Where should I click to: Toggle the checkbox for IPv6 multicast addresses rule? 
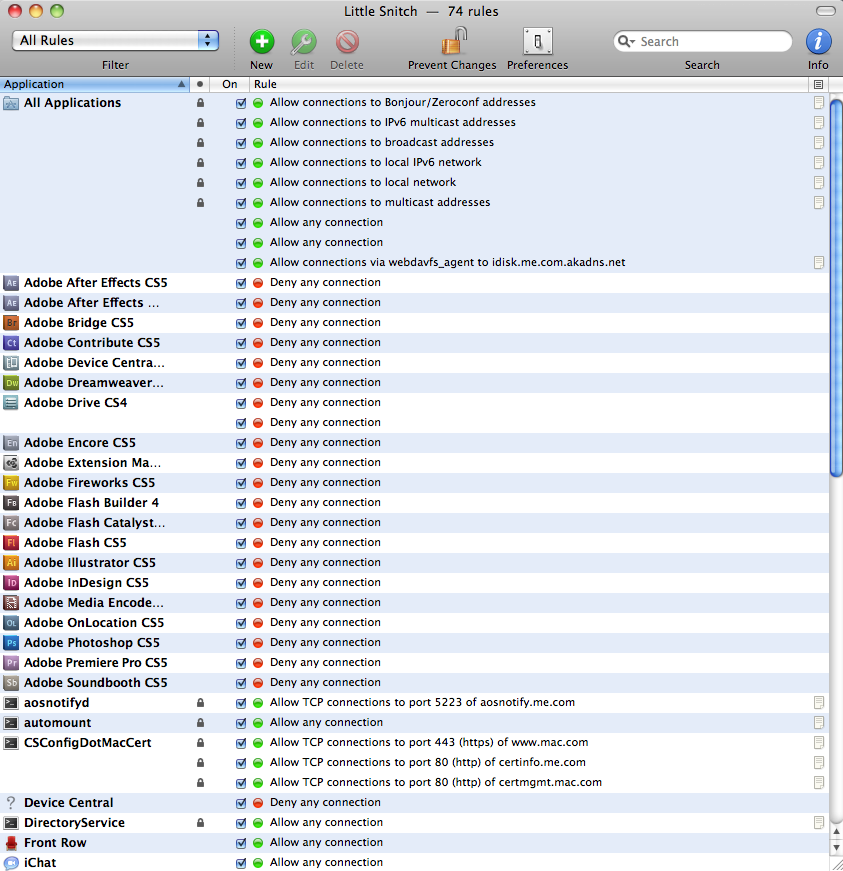coord(241,123)
